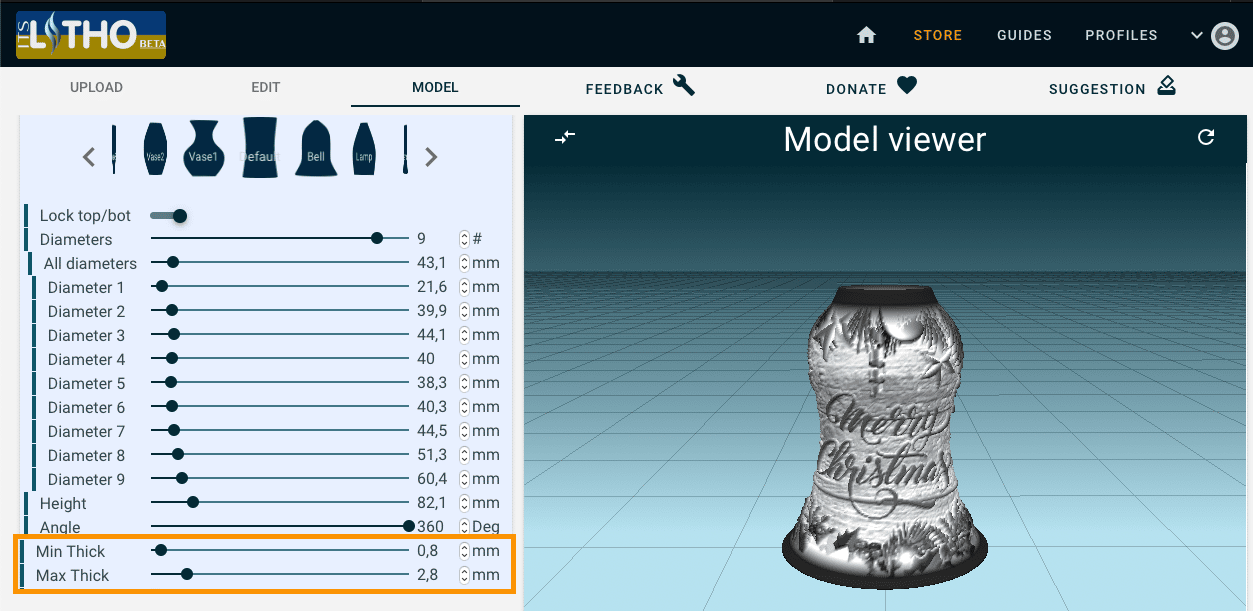The width and height of the screenshot is (1253, 611).
Task: Click the Diameter 3 value 44,1
Action: tap(432, 335)
